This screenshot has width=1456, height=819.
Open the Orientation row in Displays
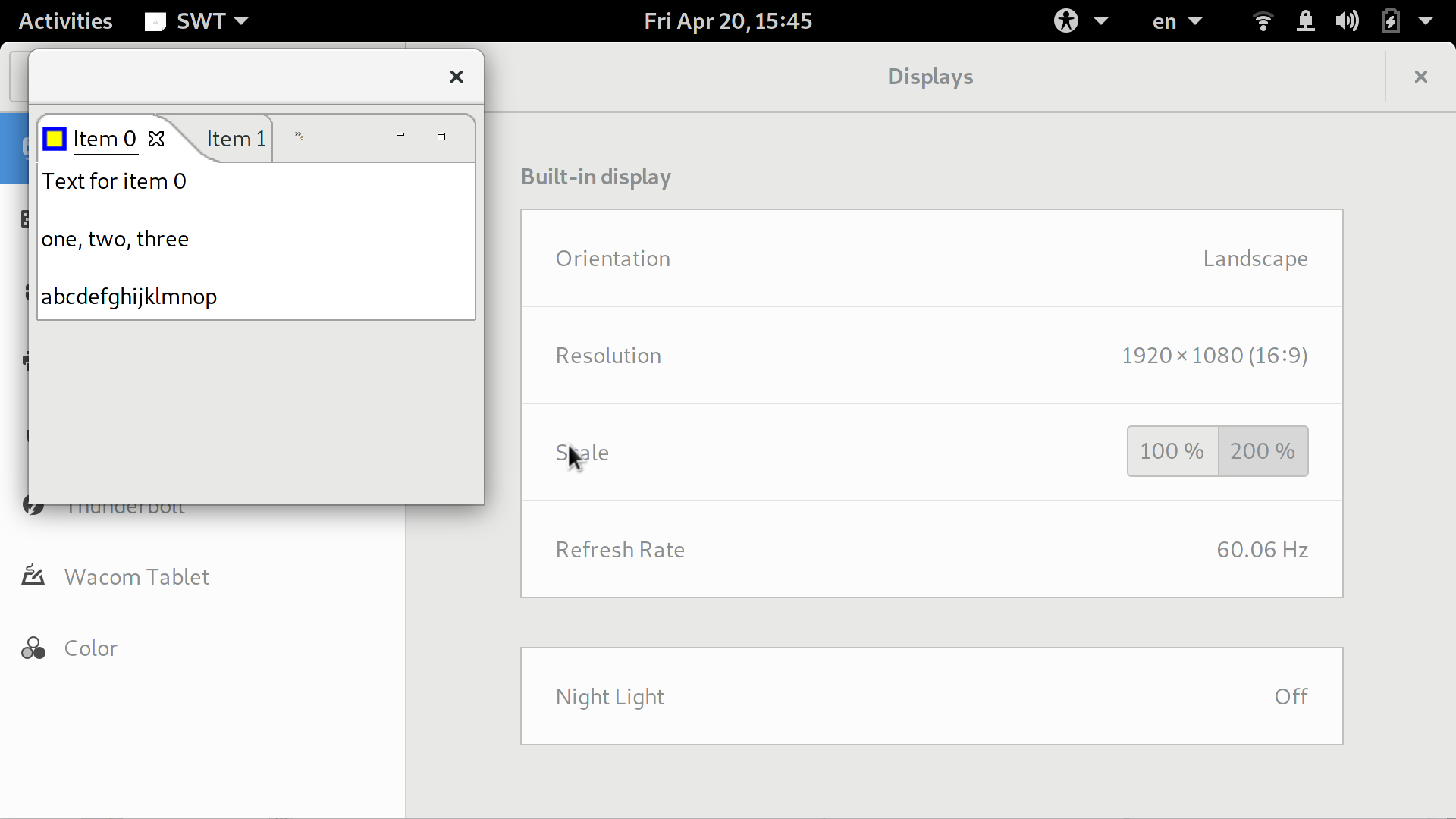pos(932,259)
